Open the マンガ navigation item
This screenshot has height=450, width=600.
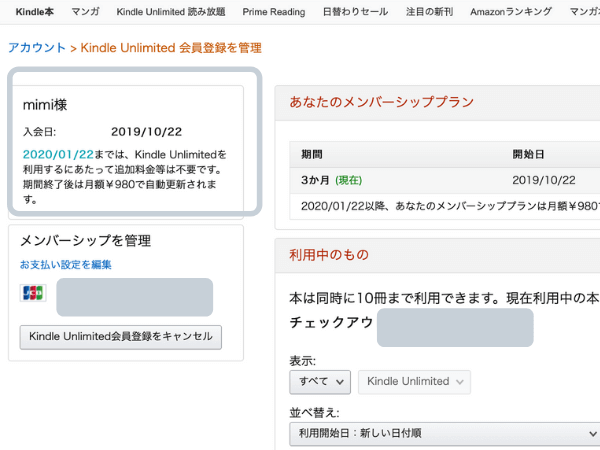click(85, 12)
